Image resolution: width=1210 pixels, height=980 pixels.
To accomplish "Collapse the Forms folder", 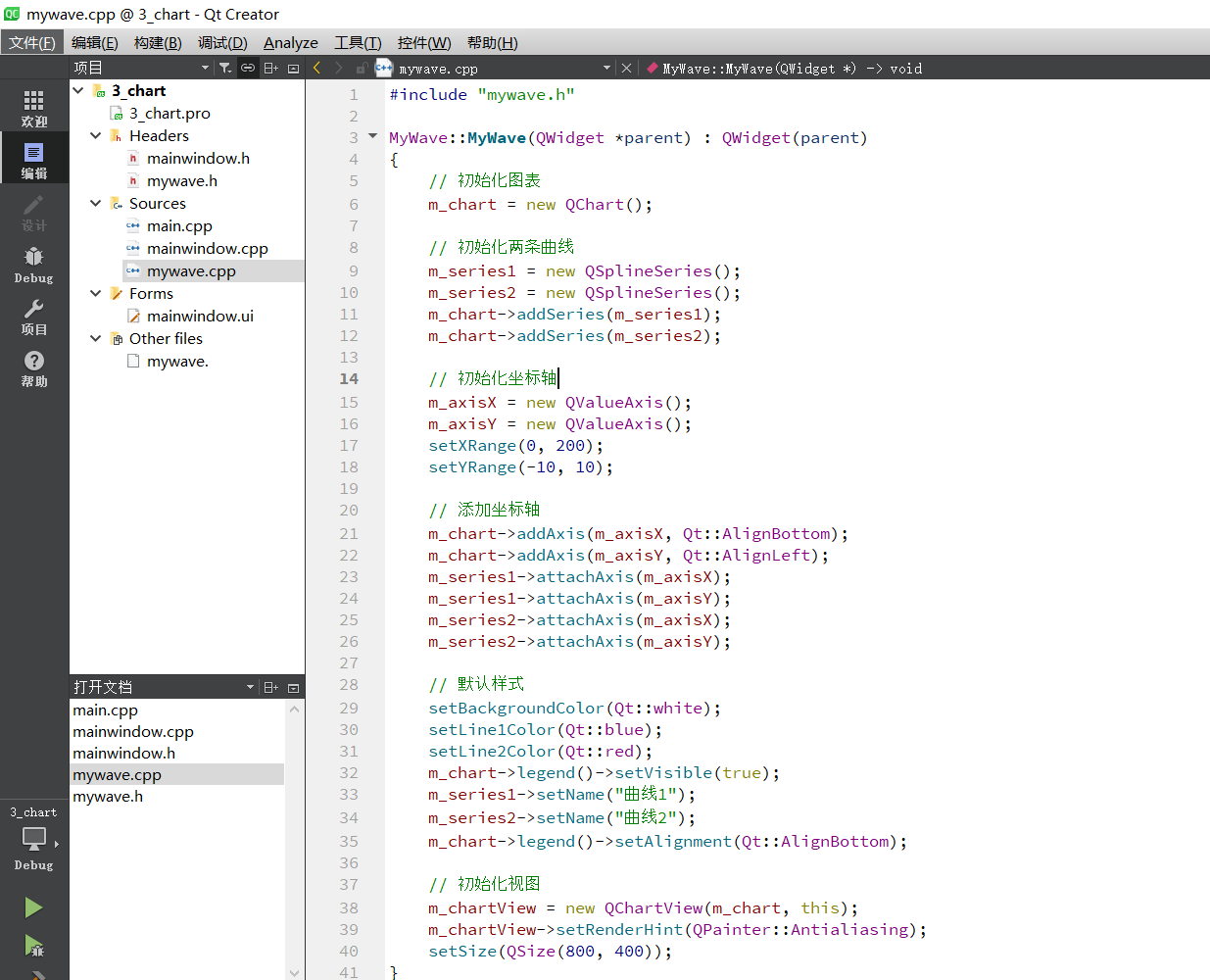I will (x=96, y=293).
